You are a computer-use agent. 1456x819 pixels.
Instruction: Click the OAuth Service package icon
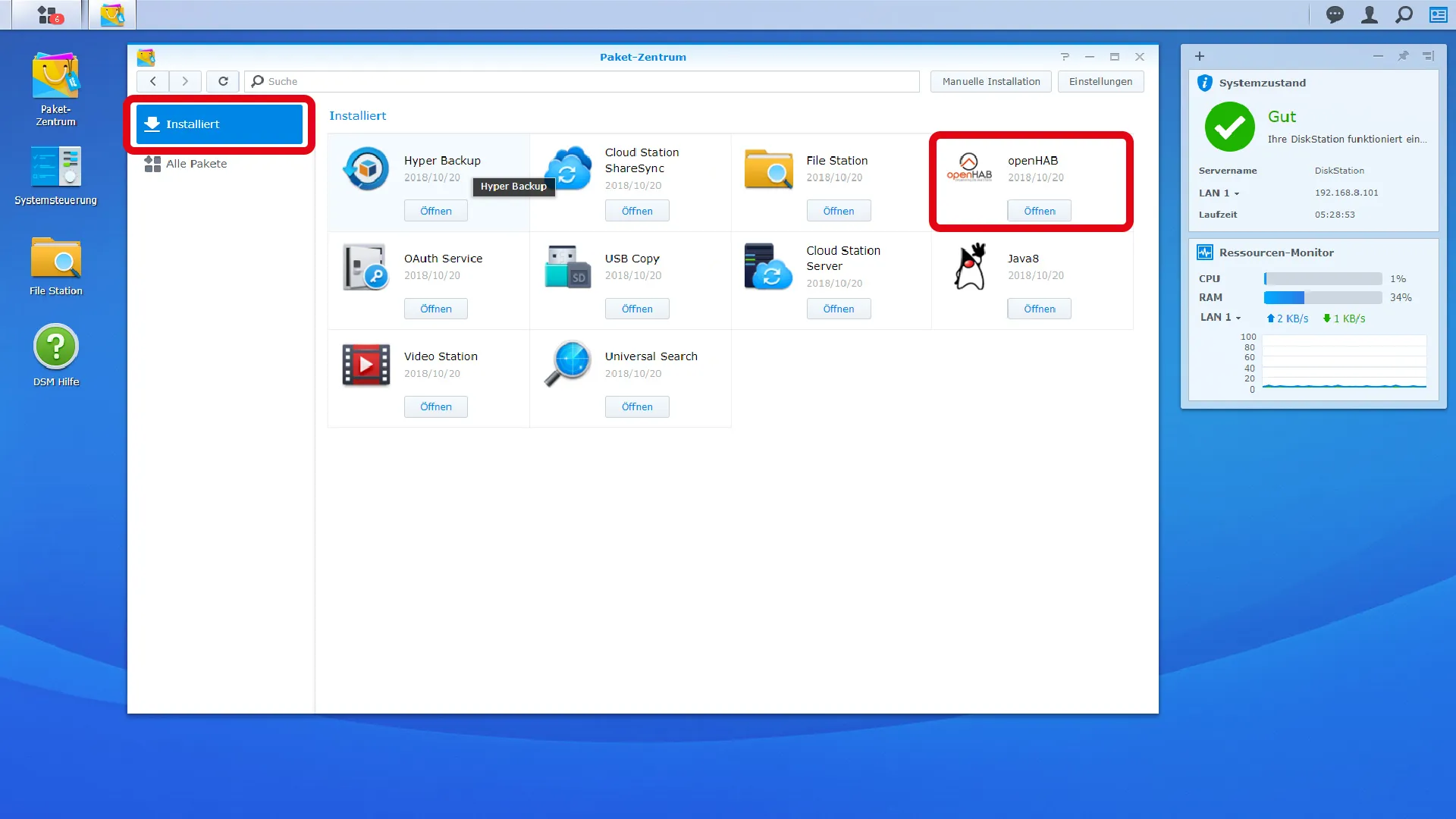[x=366, y=266]
